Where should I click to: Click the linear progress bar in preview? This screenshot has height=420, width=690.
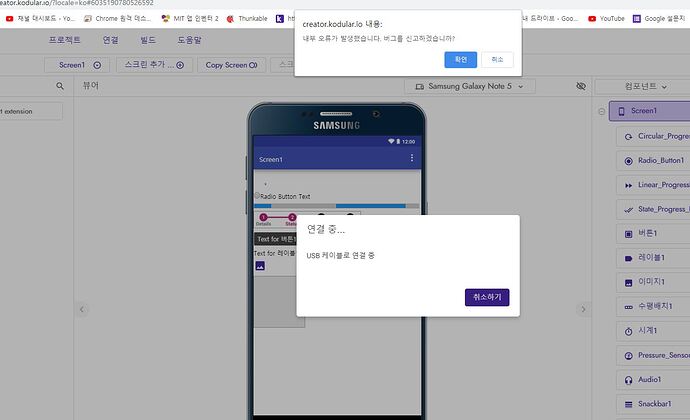click(x=337, y=206)
